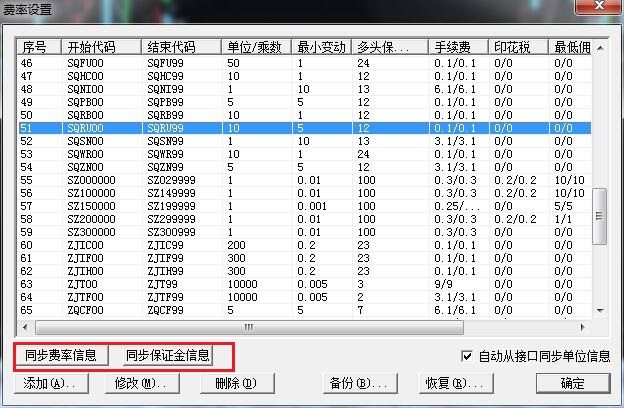624x408 pixels.
Task: Click the 修改(M)... button
Action: (142, 383)
